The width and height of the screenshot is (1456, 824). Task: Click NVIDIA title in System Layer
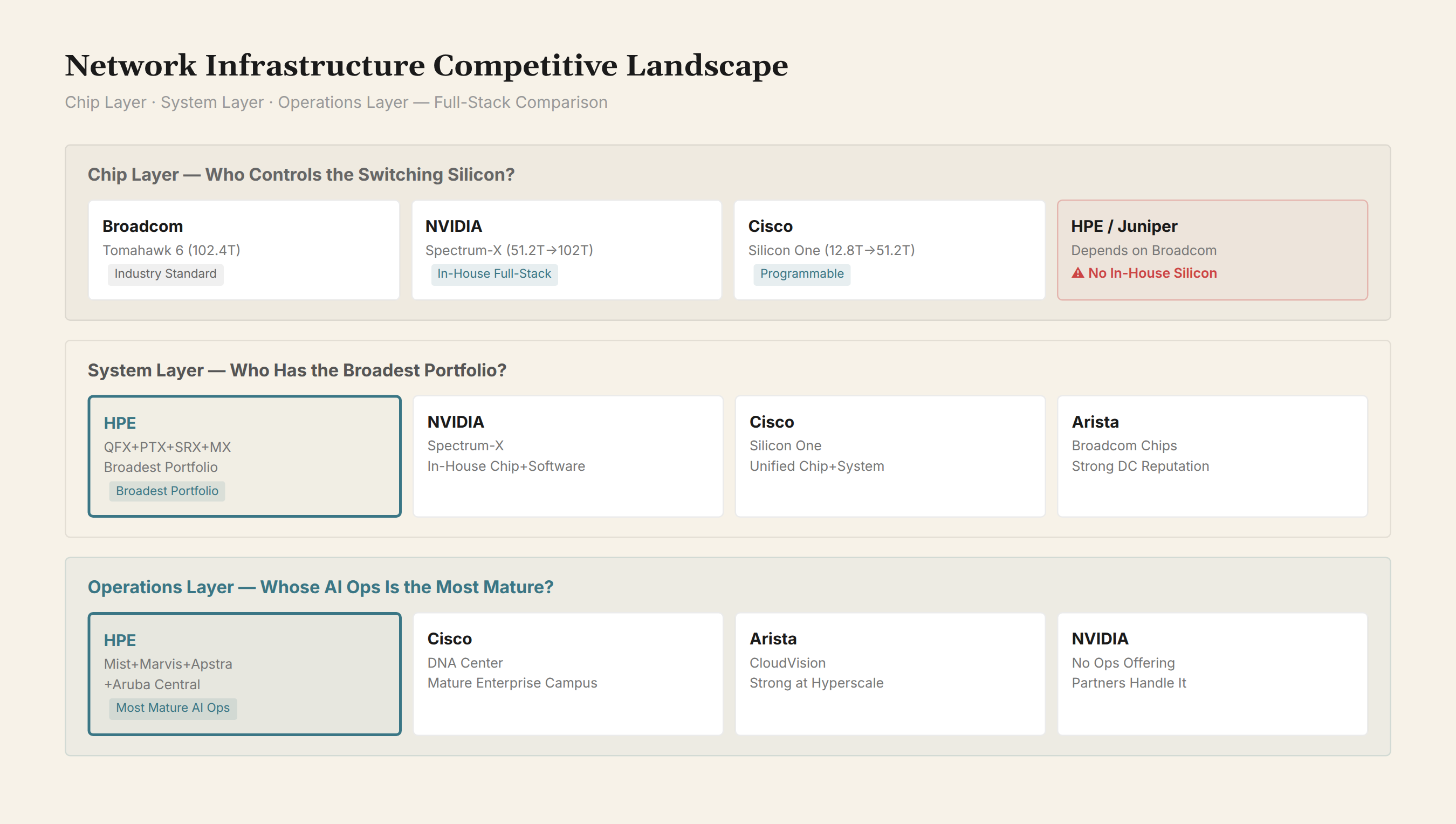click(x=456, y=422)
